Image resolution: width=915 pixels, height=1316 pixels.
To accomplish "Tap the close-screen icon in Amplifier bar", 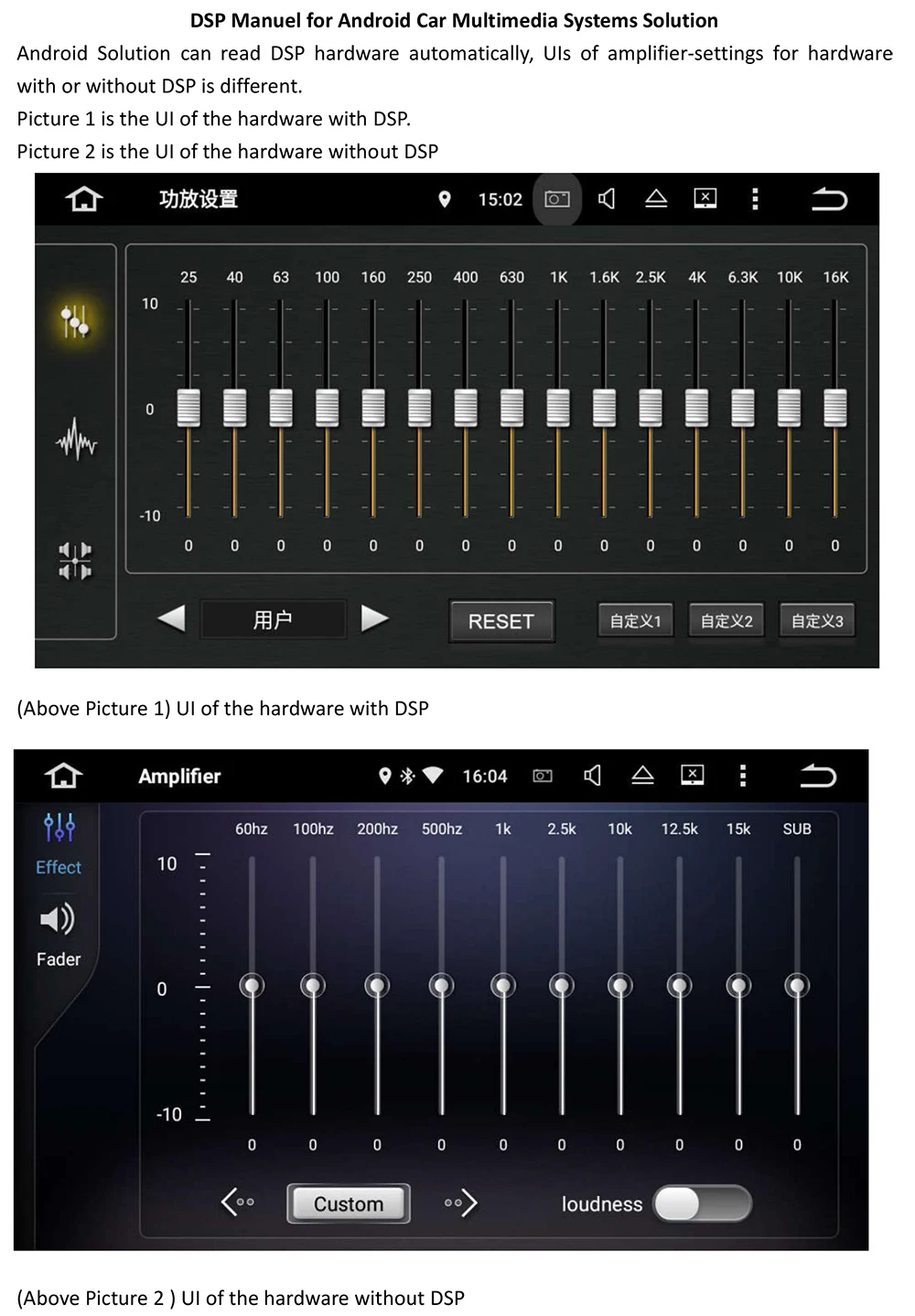I will click(x=693, y=776).
